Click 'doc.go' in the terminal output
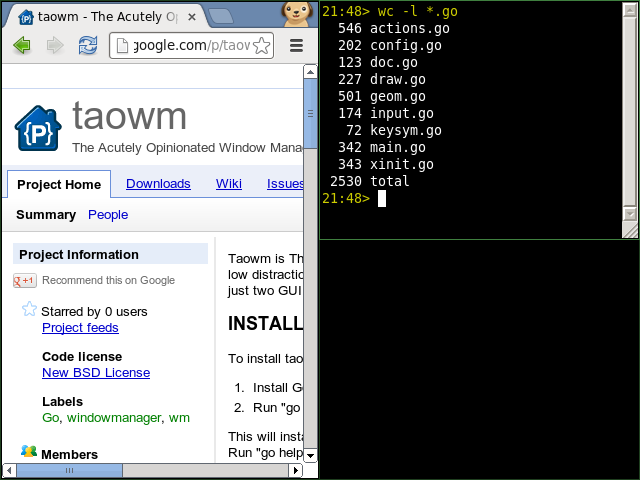The image size is (640, 480). tap(393, 62)
